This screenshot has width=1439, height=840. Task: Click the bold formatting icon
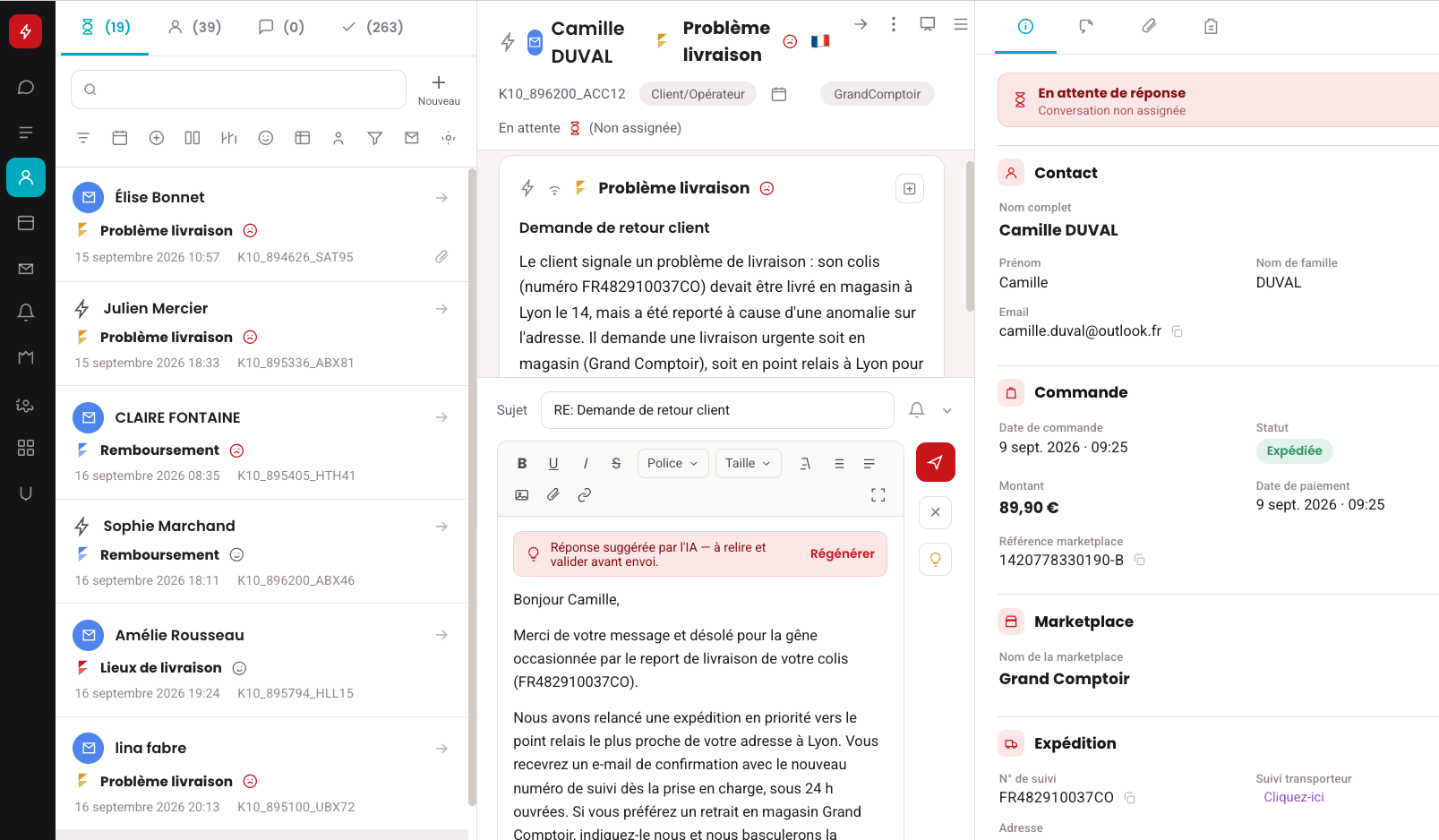point(522,463)
